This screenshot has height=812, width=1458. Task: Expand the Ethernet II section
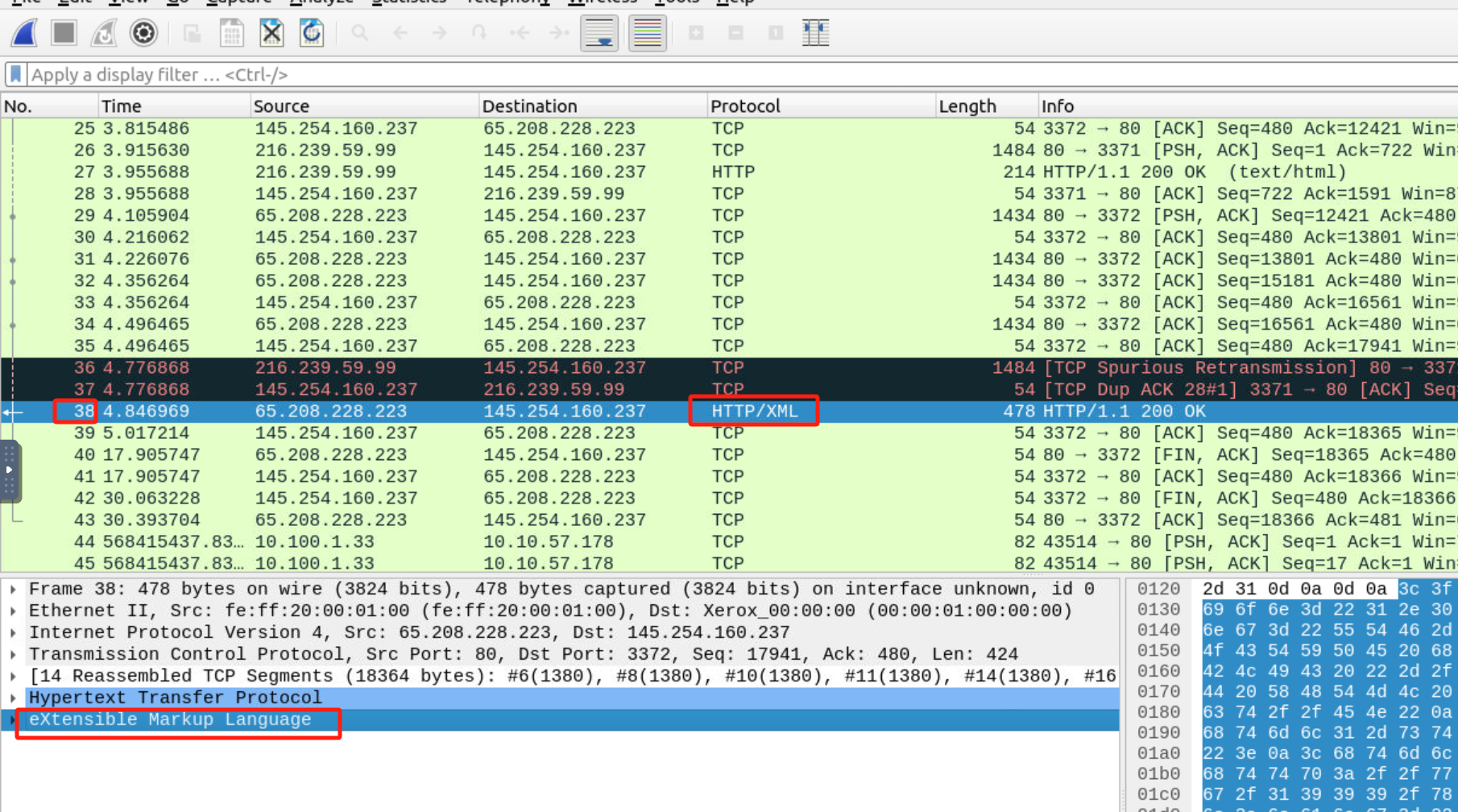[13, 611]
